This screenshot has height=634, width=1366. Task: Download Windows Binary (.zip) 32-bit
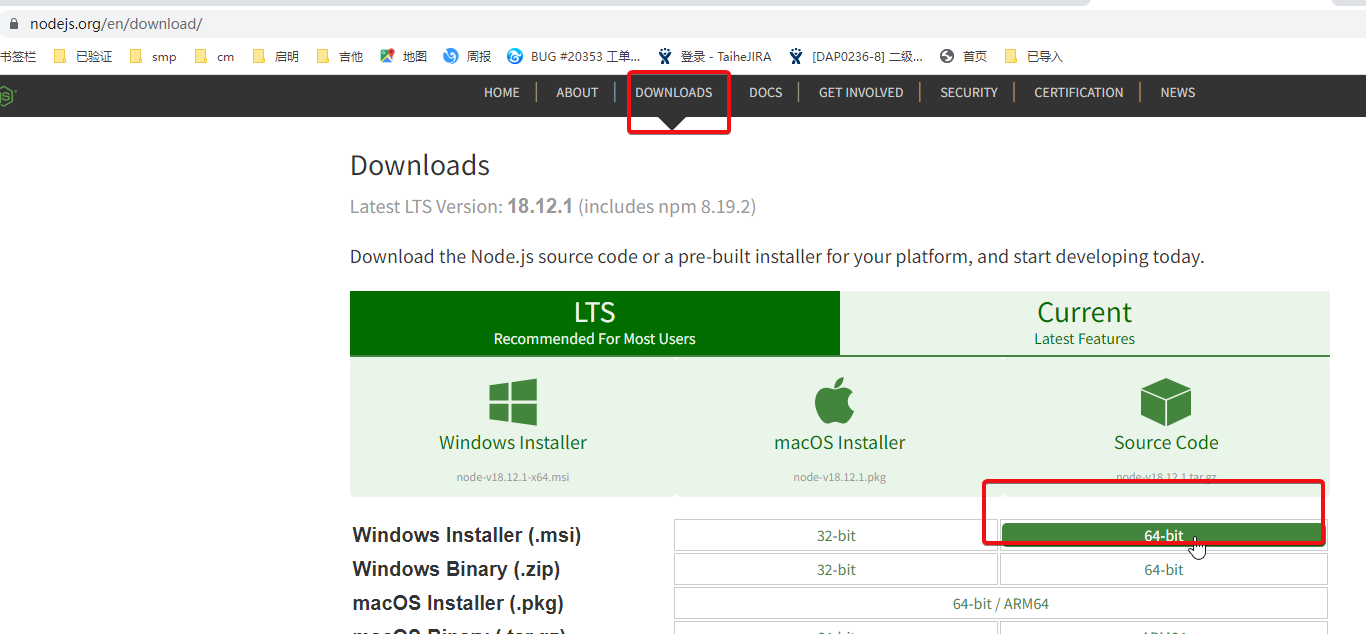click(836, 569)
